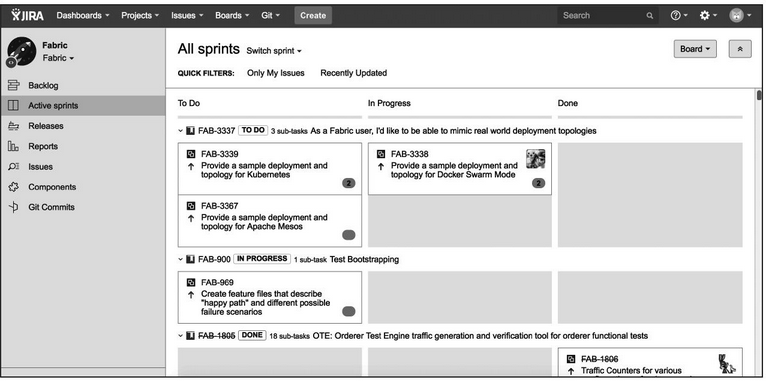Open the Board dropdown button

point(695,49)
